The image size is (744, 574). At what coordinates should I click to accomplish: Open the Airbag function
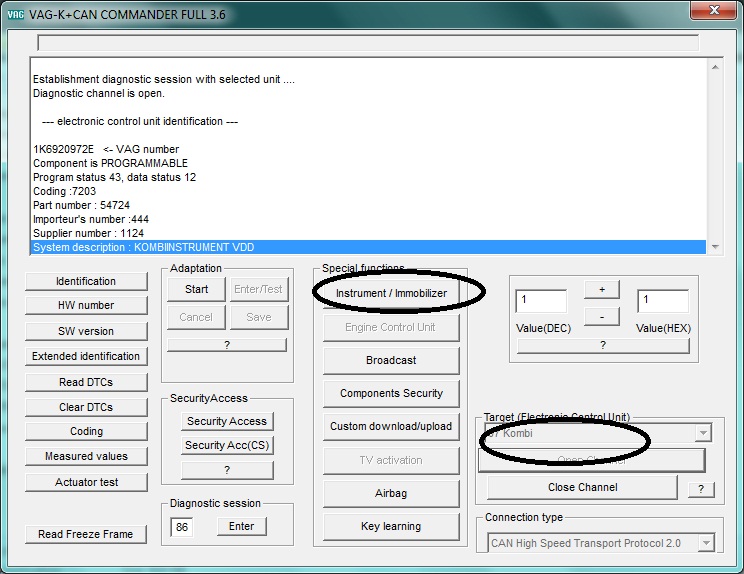(x=391, y=493)
